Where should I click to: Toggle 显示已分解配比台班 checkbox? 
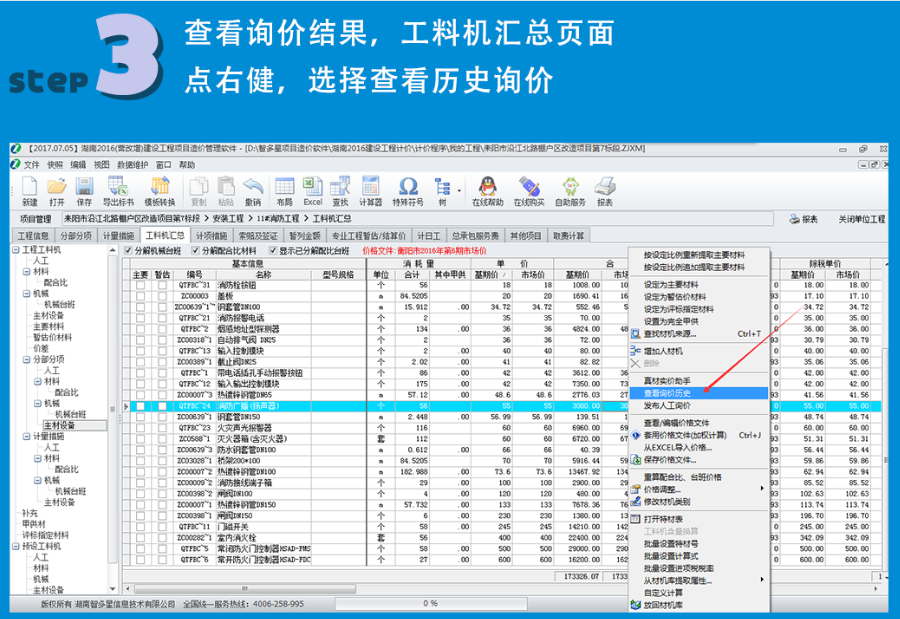(x=272, y=251)
